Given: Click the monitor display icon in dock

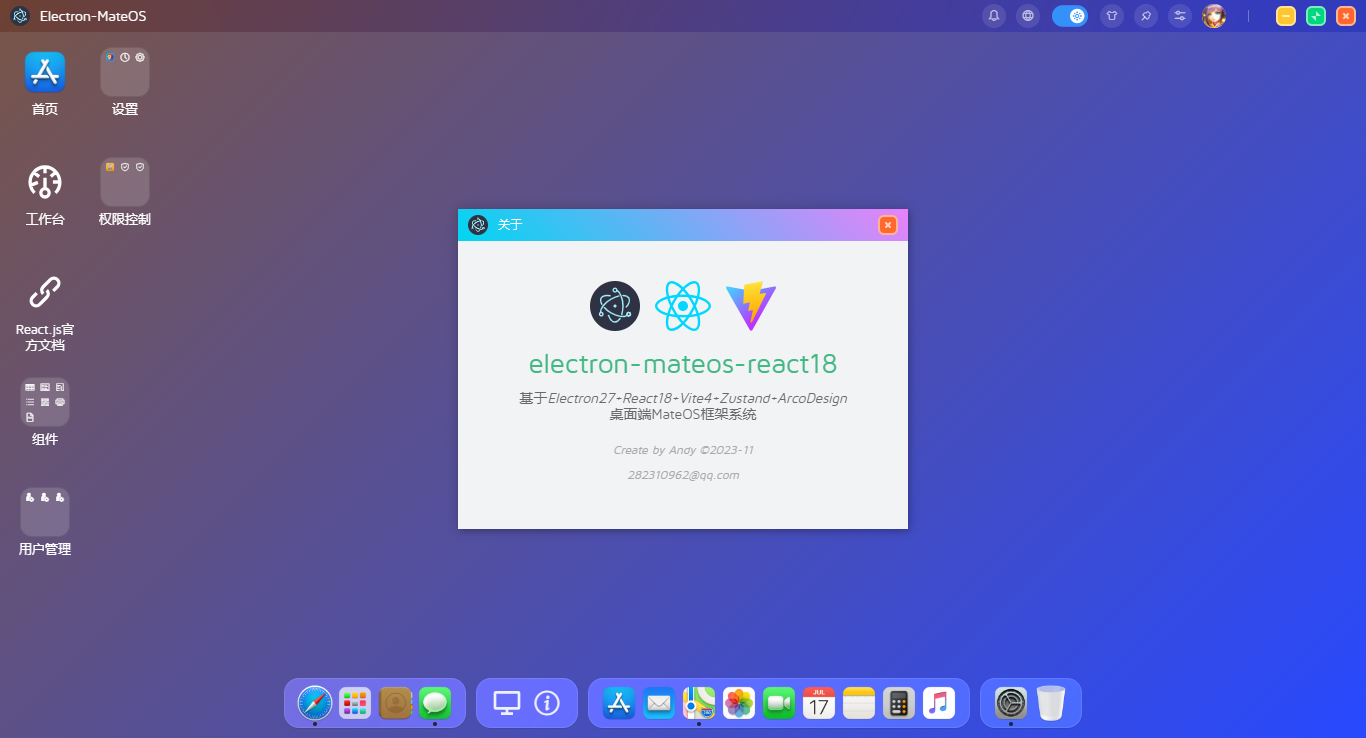Looking at the screenshot, I should pyautogui.click(x=507, y=703).
